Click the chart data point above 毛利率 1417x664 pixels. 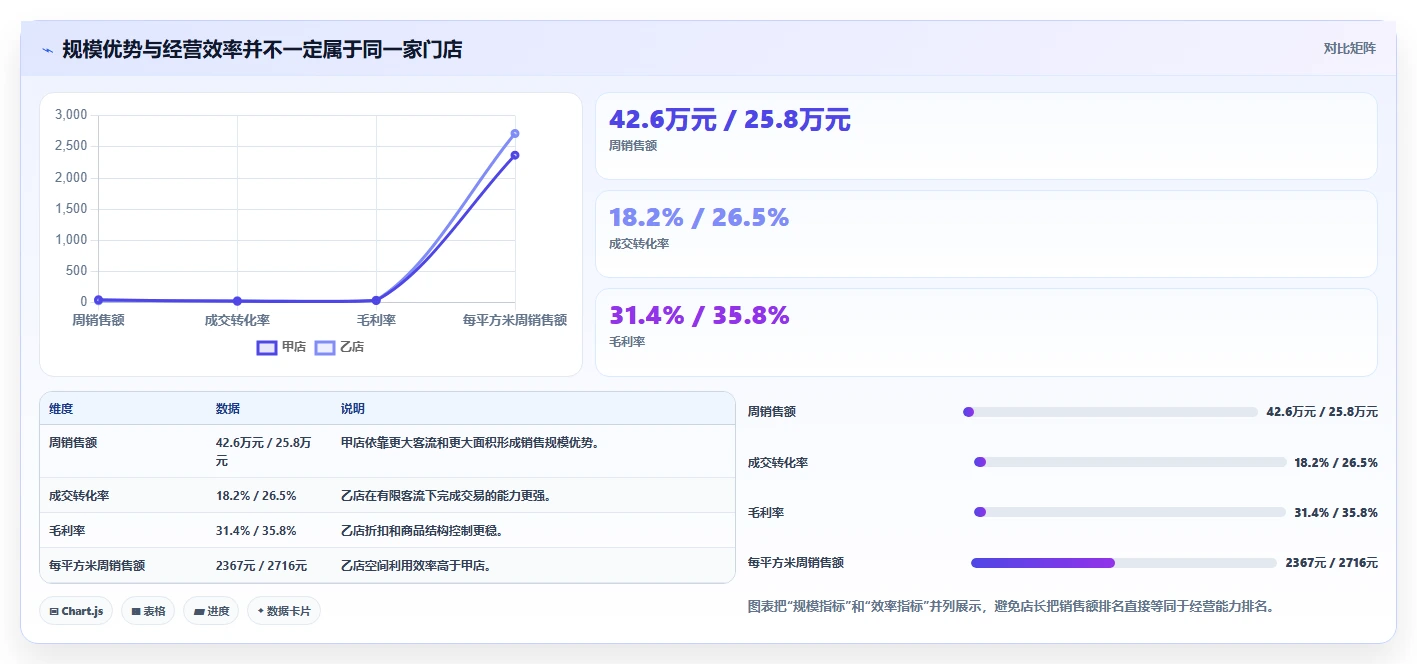(376, 300)
